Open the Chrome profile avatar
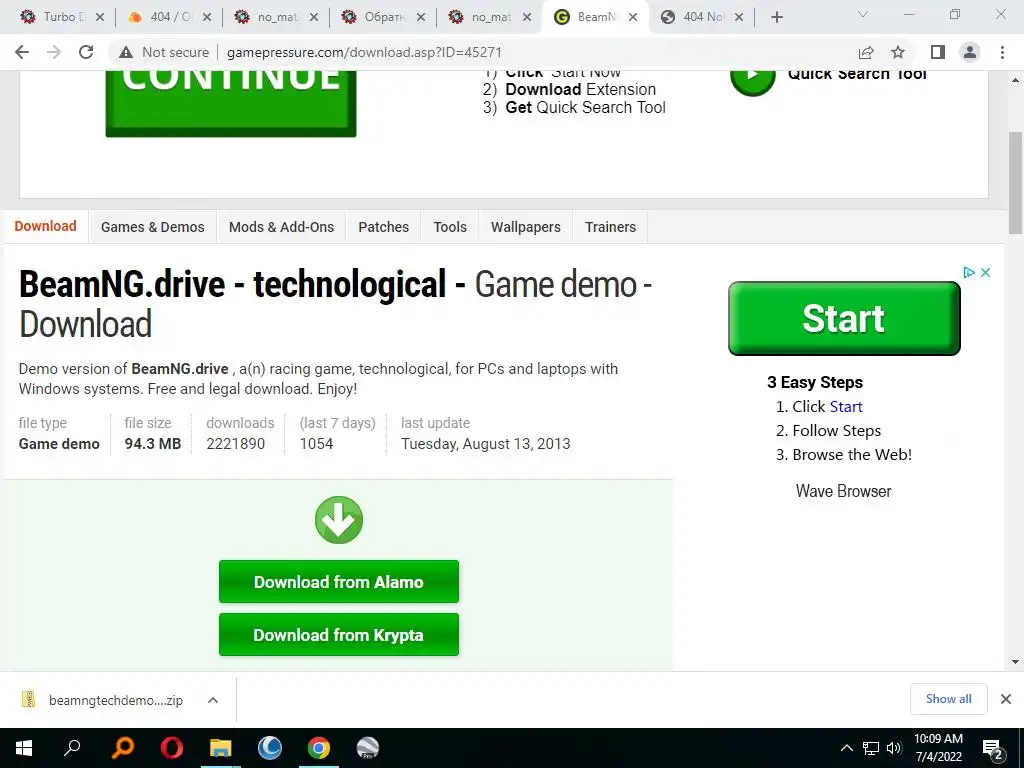Viewport: 1024px width, 768px height. (970, 52)
